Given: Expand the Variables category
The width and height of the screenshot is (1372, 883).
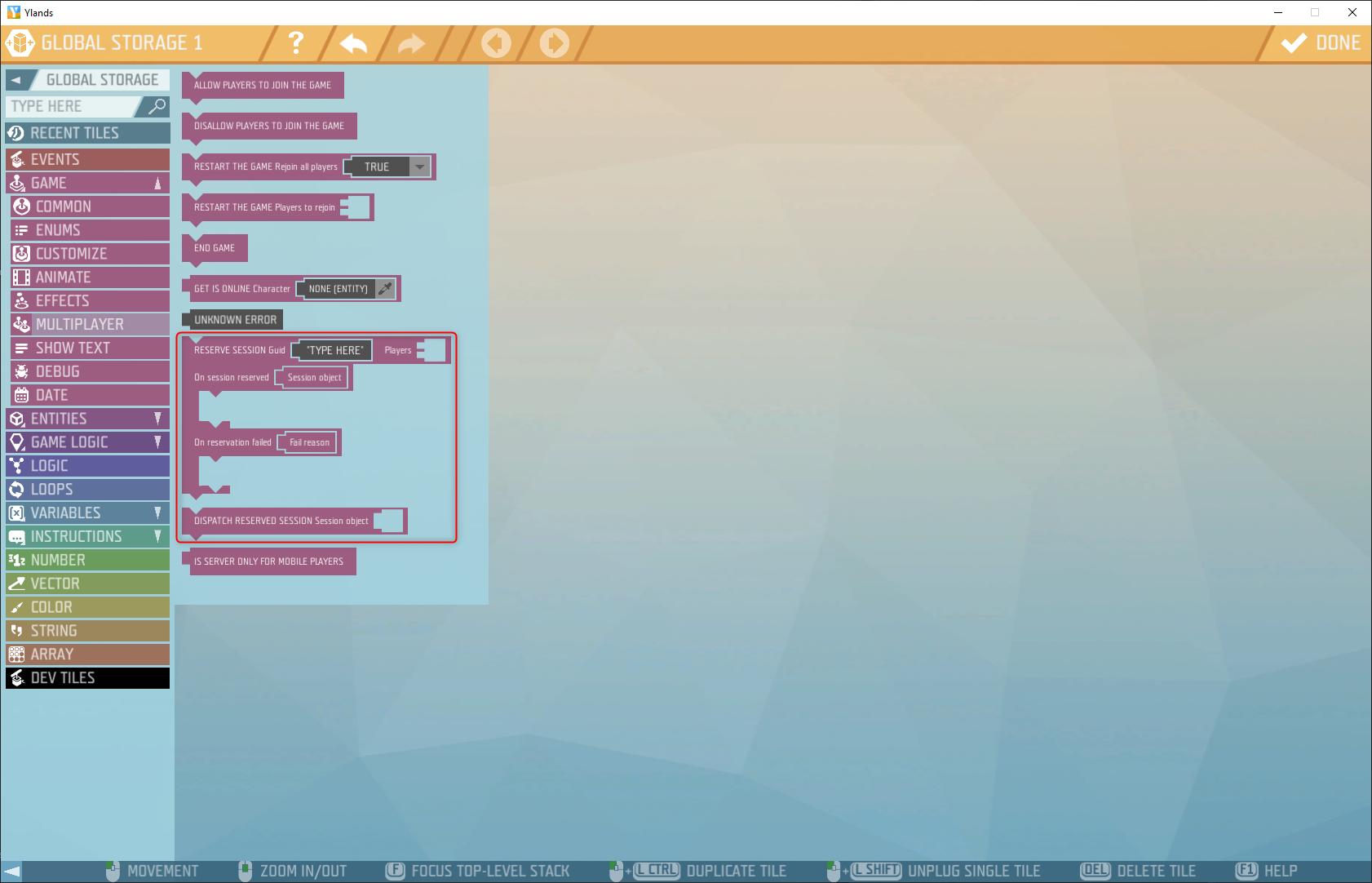Looking at the screenshot, I should tap(157, 512).
